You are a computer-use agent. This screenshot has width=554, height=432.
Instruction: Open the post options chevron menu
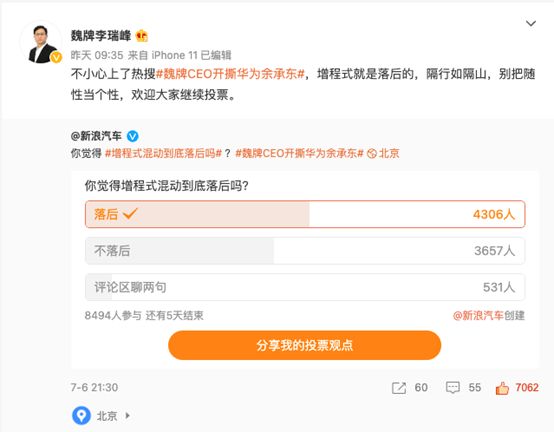(x=531, y=24)
